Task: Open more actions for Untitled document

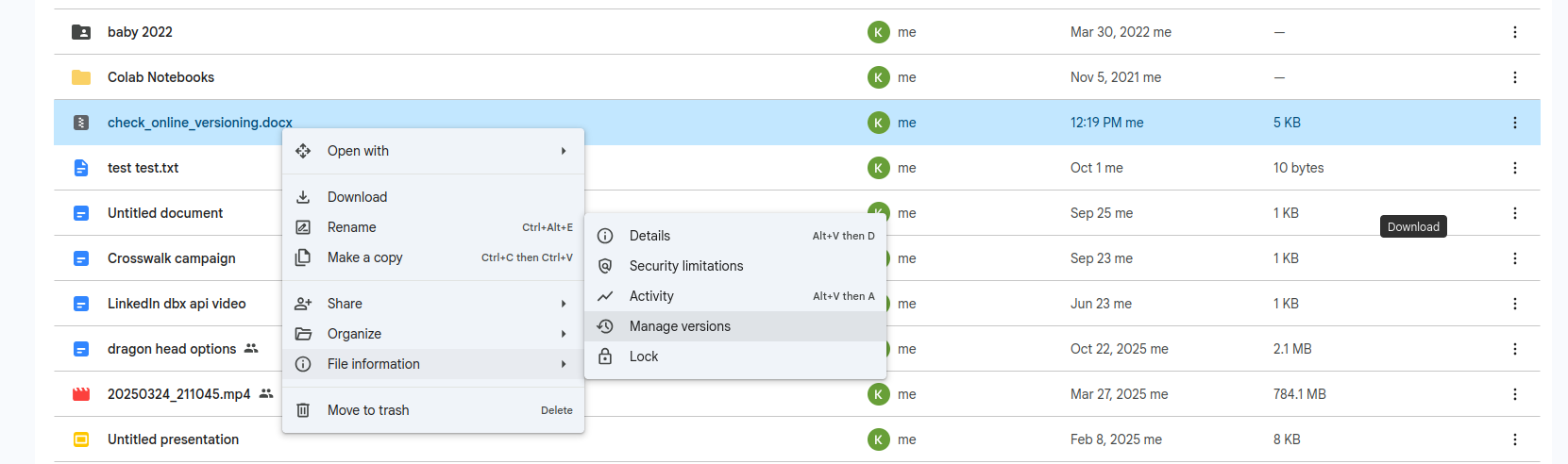Action: pos(1515,213)
